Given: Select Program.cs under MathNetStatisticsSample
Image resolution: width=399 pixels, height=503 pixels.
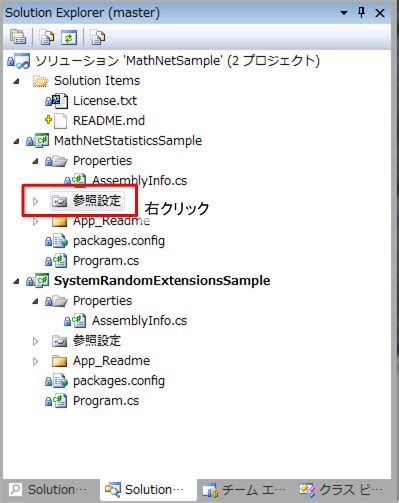Looking at the screenshot, I should (106, 261).
